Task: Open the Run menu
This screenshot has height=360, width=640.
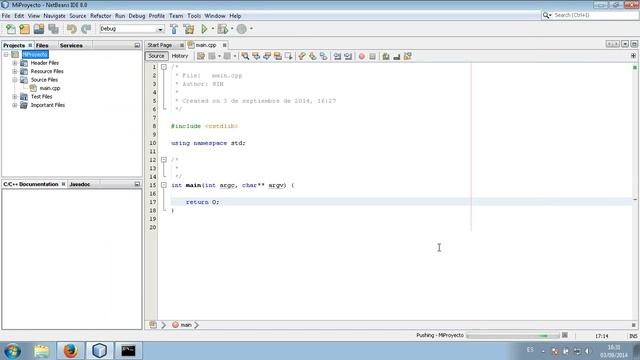Action: tap(120, 16)
